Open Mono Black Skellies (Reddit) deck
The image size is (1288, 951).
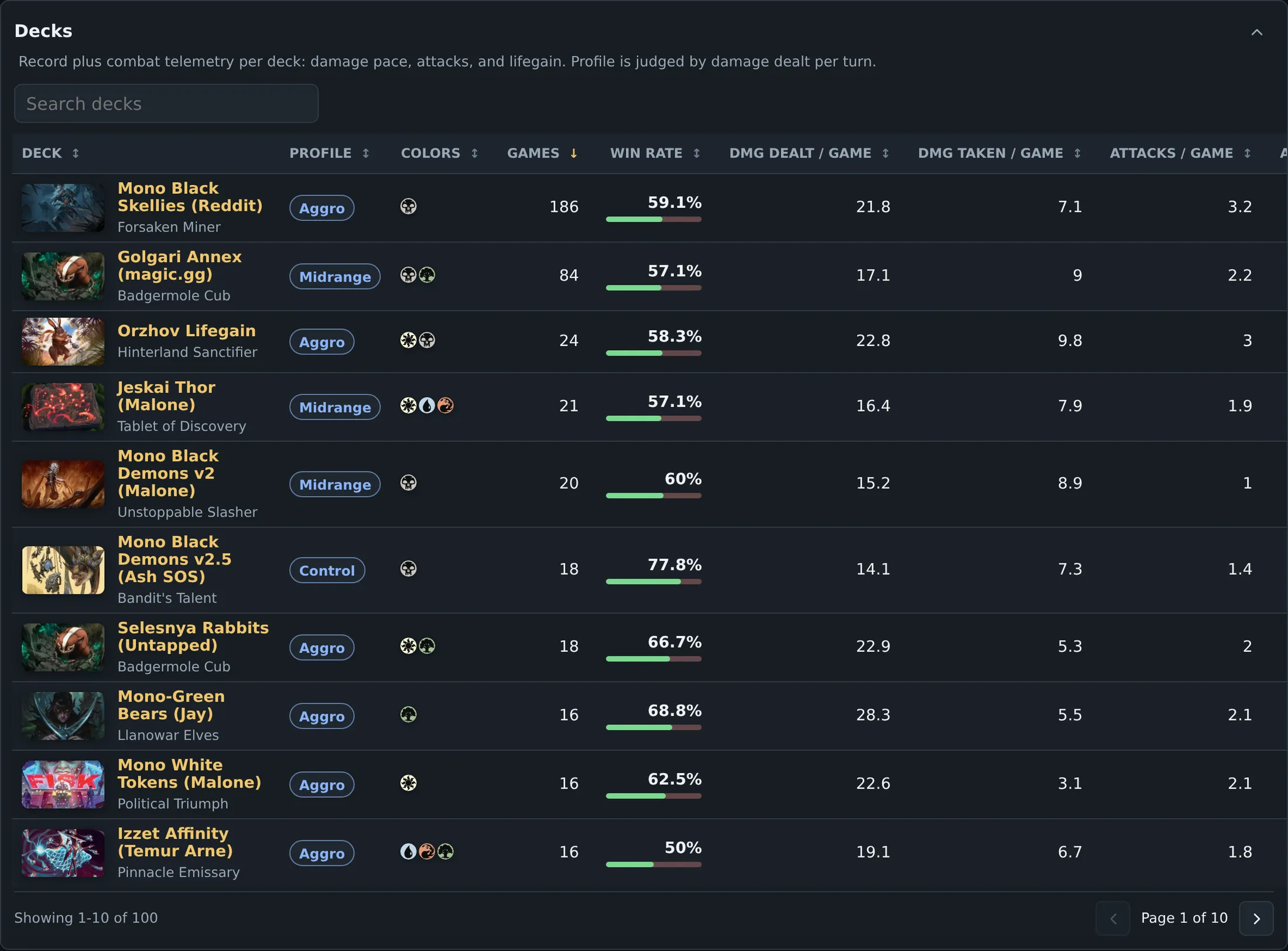(x=190, y=197)
